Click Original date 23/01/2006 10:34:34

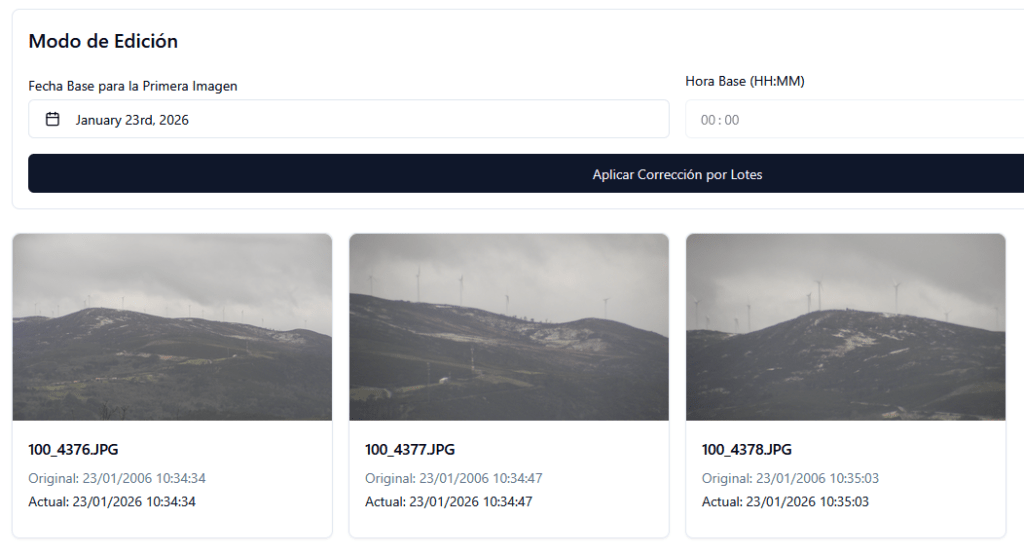point(117,479)
